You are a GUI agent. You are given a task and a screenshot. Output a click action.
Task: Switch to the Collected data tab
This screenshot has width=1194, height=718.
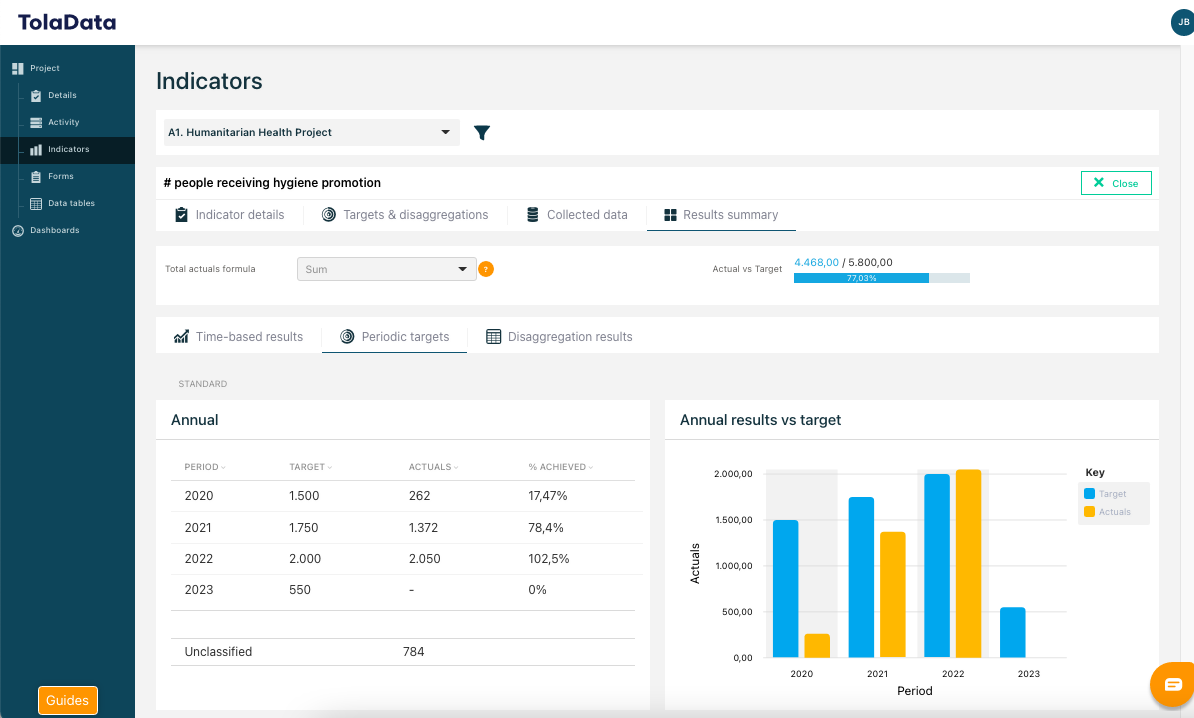[x=577, y=214]
